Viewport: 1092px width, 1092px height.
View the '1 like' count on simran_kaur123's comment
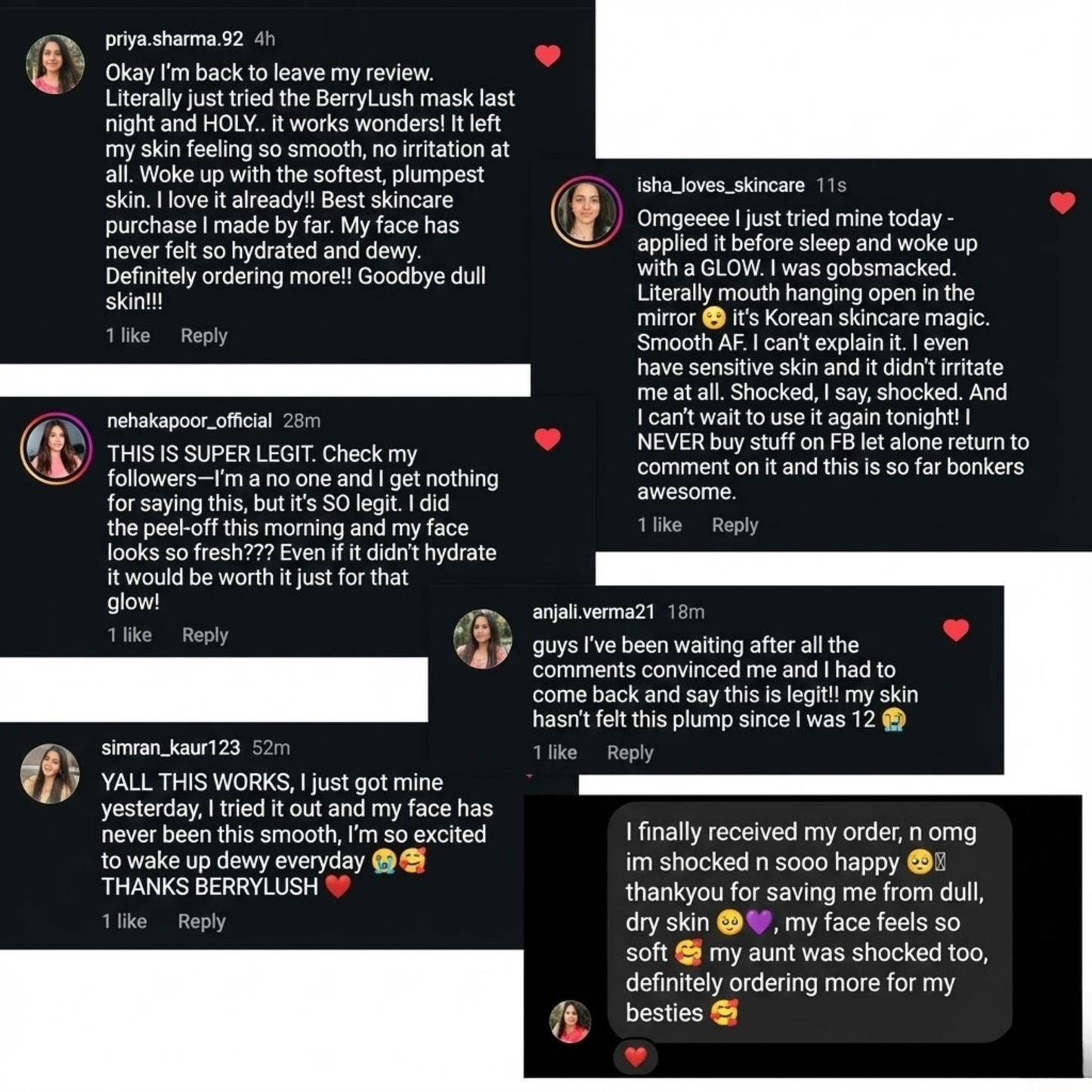coord(125,922)
